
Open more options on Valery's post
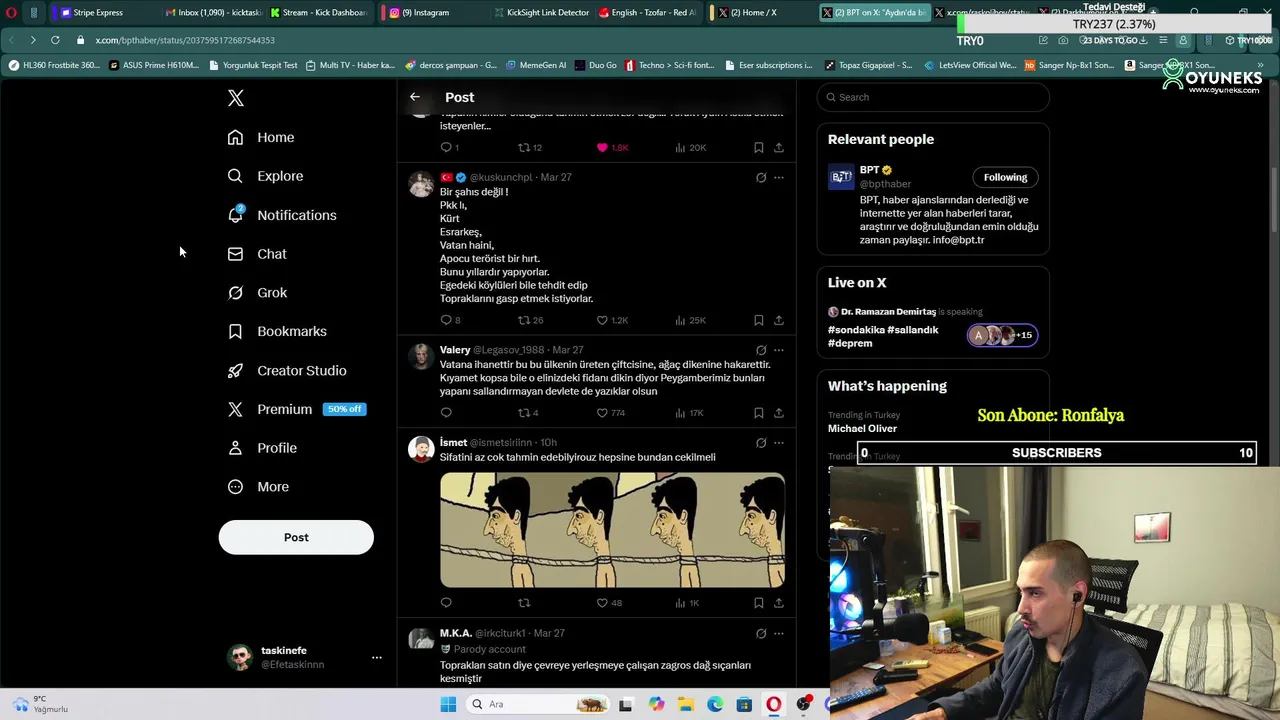(x=779, y=351)
